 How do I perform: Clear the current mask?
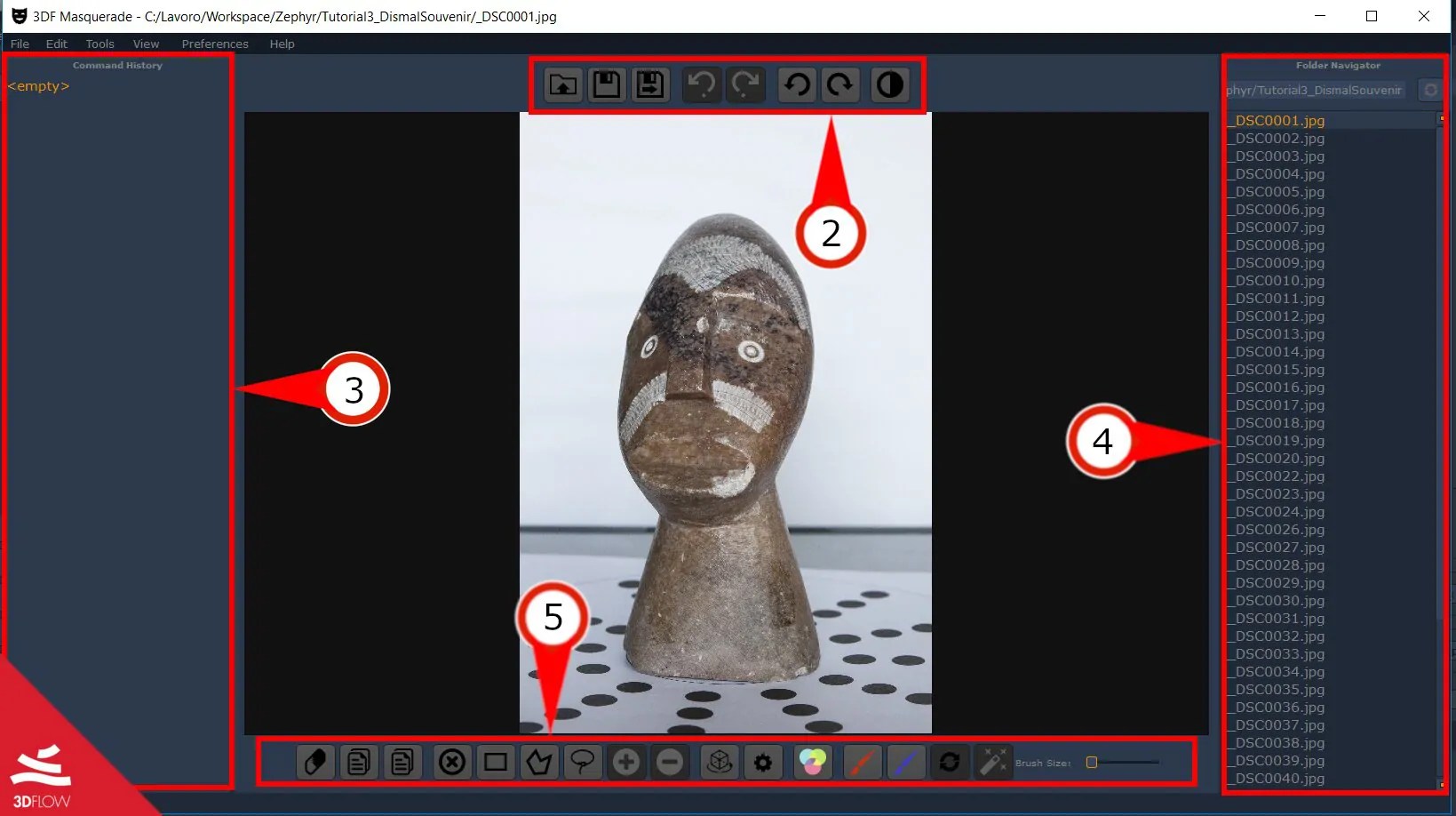coord(452,762)
